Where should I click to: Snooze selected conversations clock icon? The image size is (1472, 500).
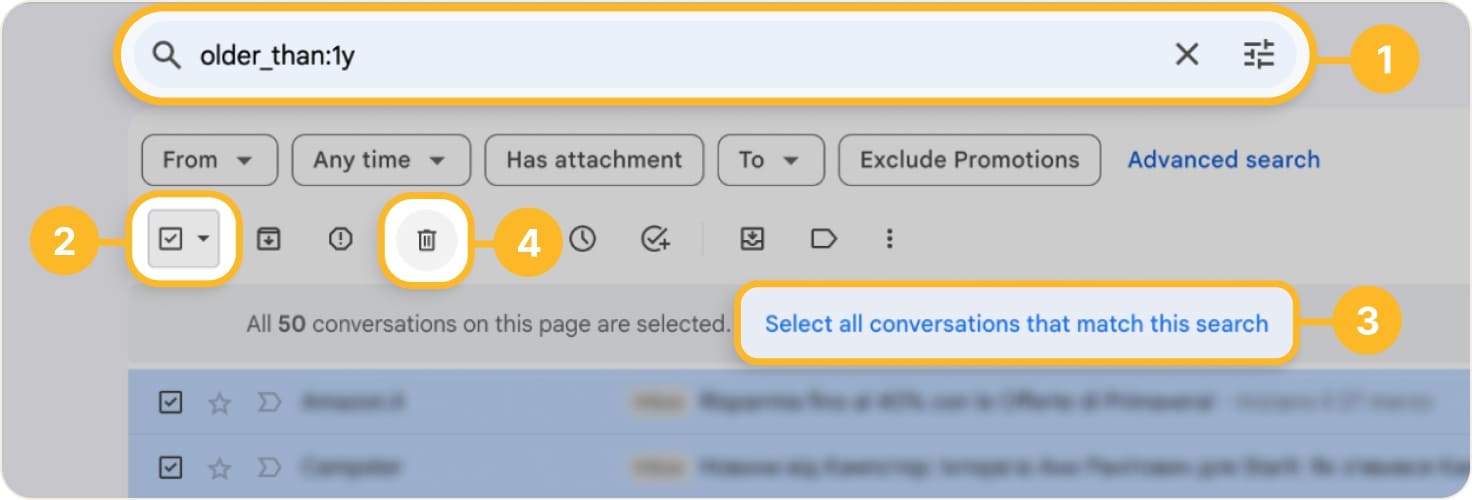pyautogui.click(x=582, y=239)
